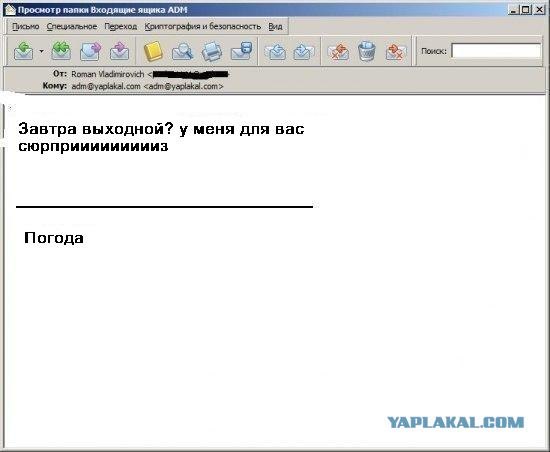
Task: Click the Reply to all icon
Action: coord(61,51)
